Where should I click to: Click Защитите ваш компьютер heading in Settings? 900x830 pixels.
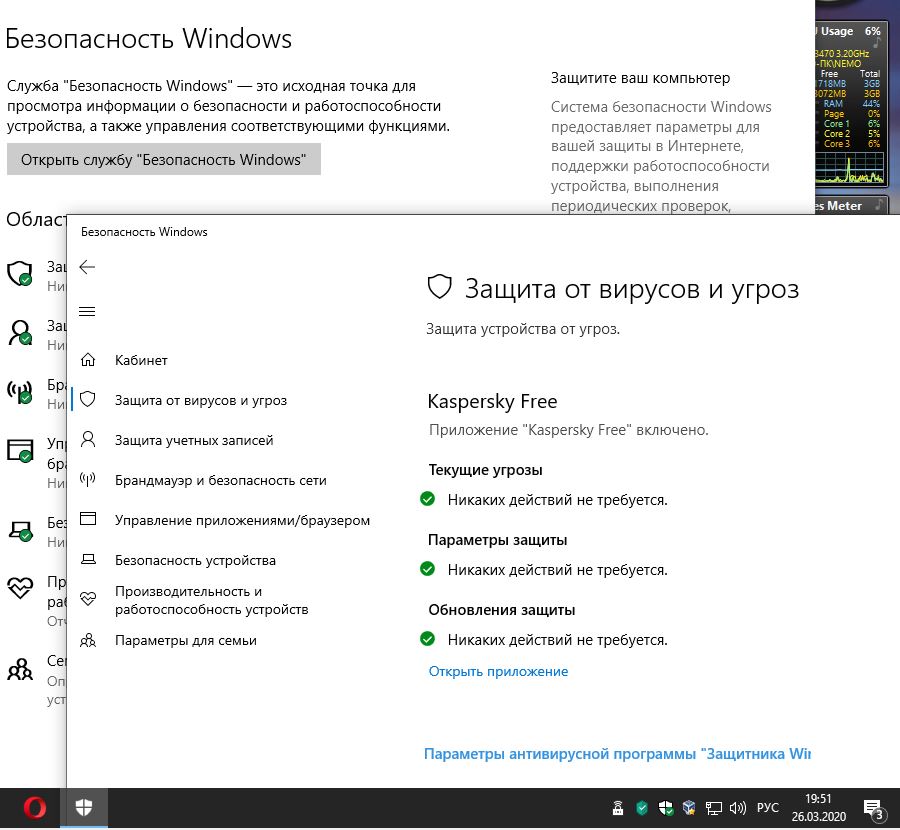point(641,78)
